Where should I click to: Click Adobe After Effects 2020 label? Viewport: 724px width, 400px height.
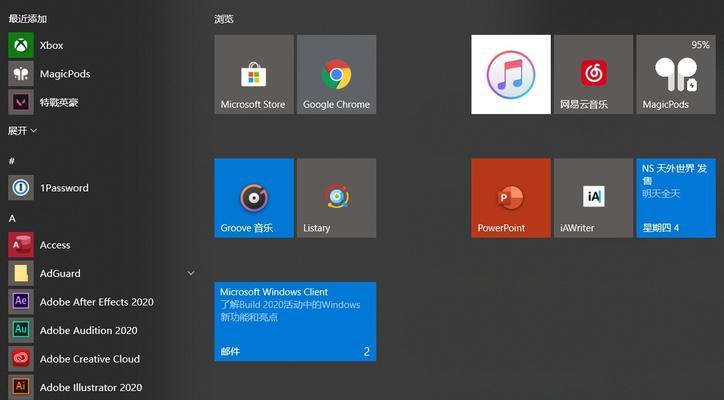(97, 302)
